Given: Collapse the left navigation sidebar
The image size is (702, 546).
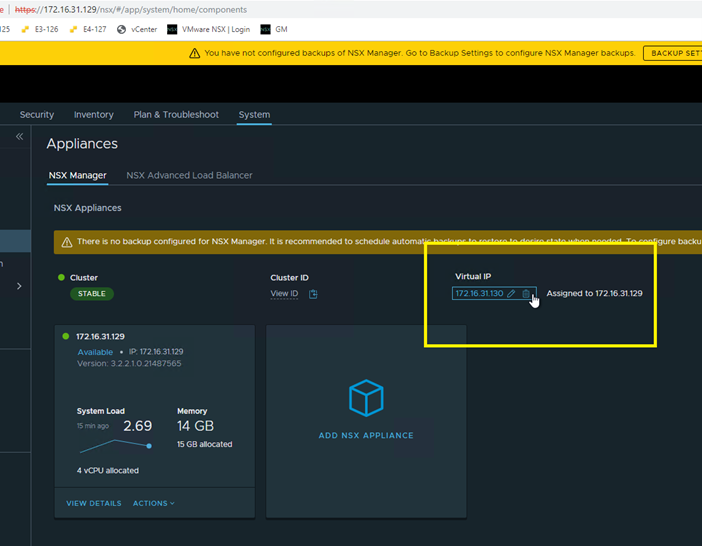Looking at the screenshot, I should click(x=19, y=136).
